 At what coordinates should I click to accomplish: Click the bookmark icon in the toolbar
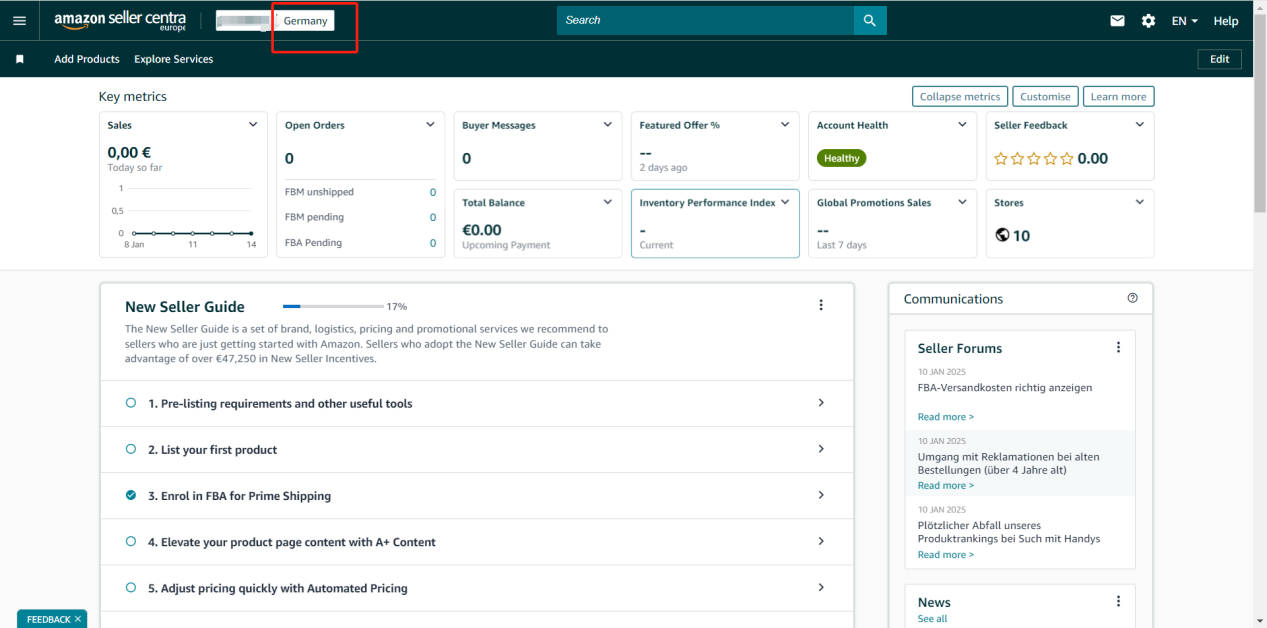click(x=19, y=59)
